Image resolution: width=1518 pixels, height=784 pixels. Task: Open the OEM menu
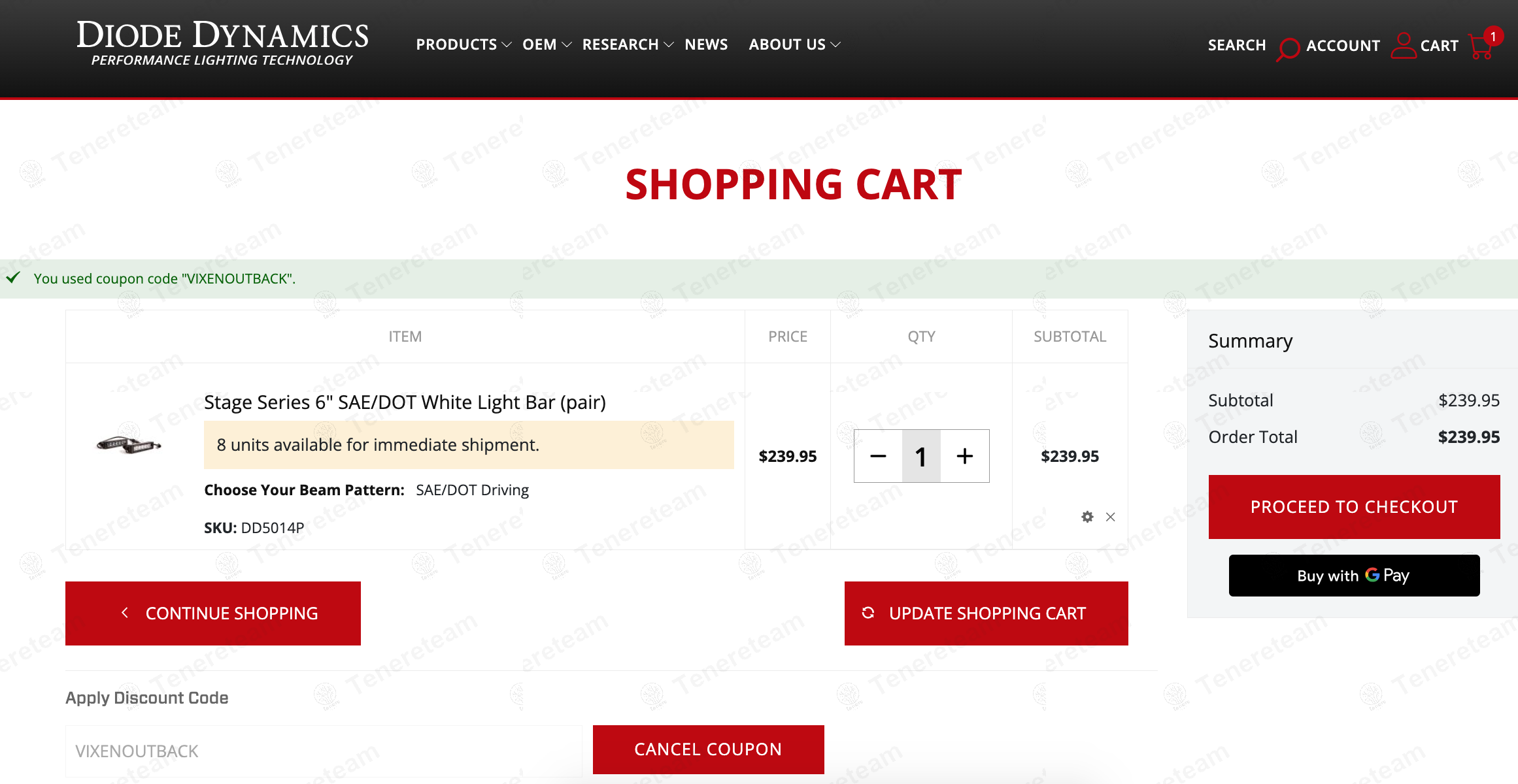[x=539, y=44]
